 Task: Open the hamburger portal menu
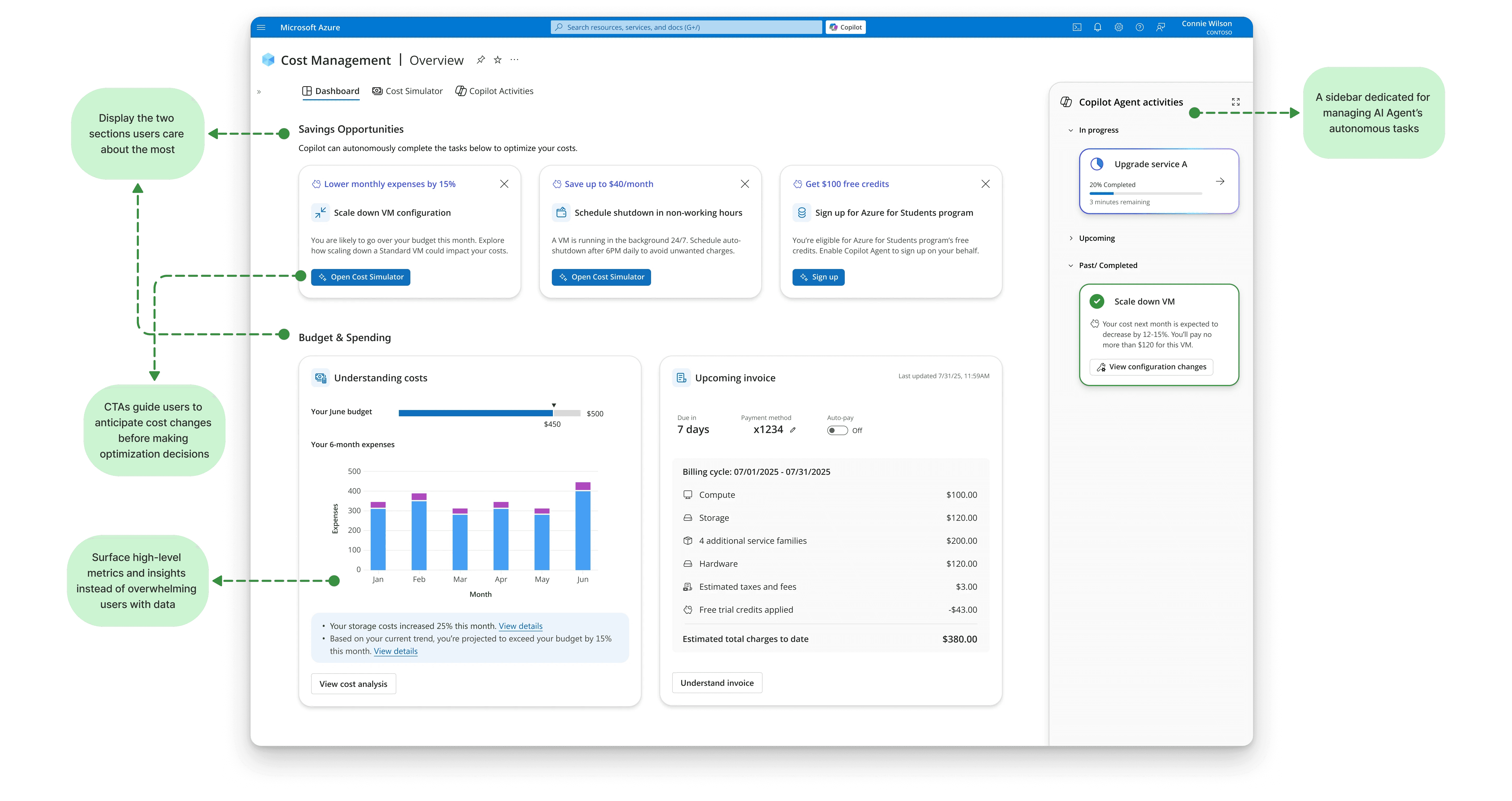pyautogui.click(x=262, y=28)
